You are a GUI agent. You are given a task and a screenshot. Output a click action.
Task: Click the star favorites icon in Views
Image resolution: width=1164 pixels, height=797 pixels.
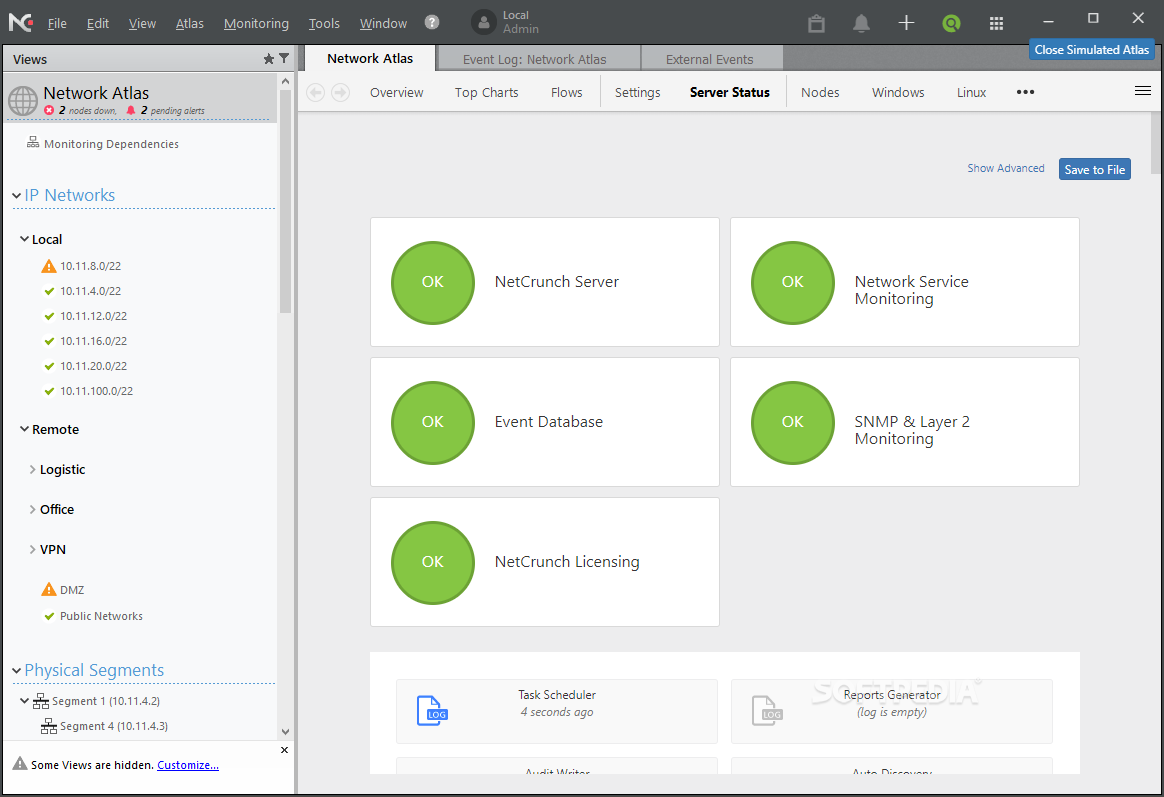click(x=269, y=59)
